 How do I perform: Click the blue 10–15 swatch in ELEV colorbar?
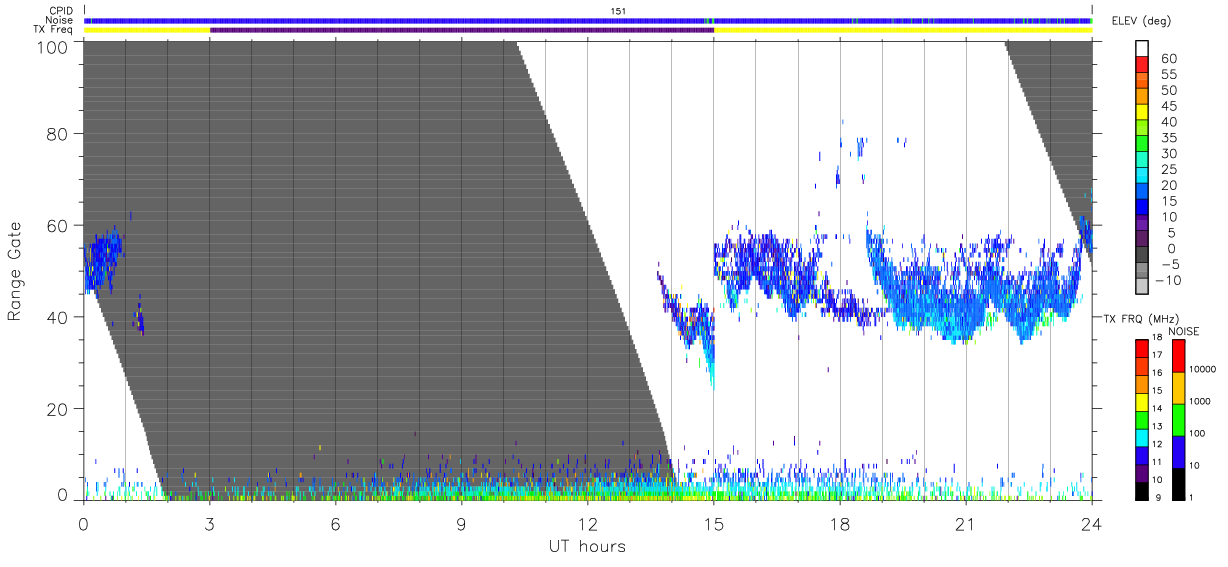point(1142,209)
